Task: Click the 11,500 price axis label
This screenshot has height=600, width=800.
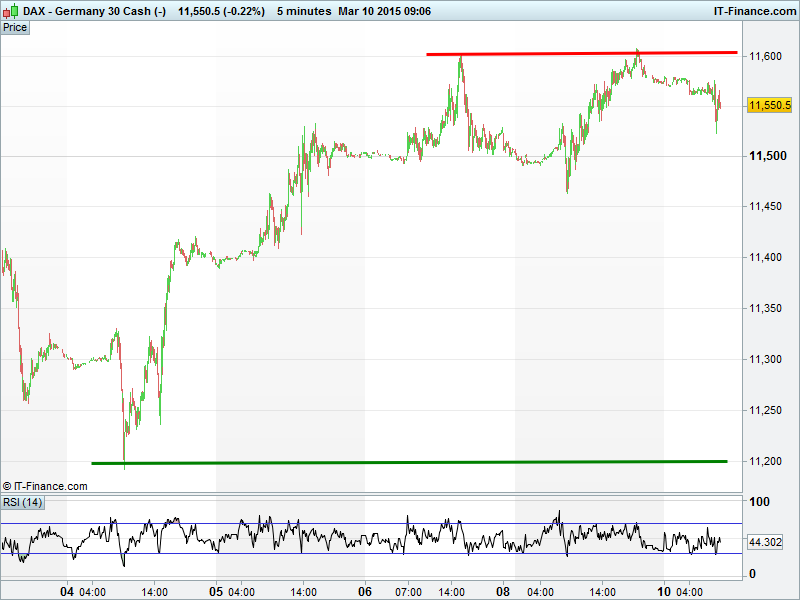Action: [766, 157]
